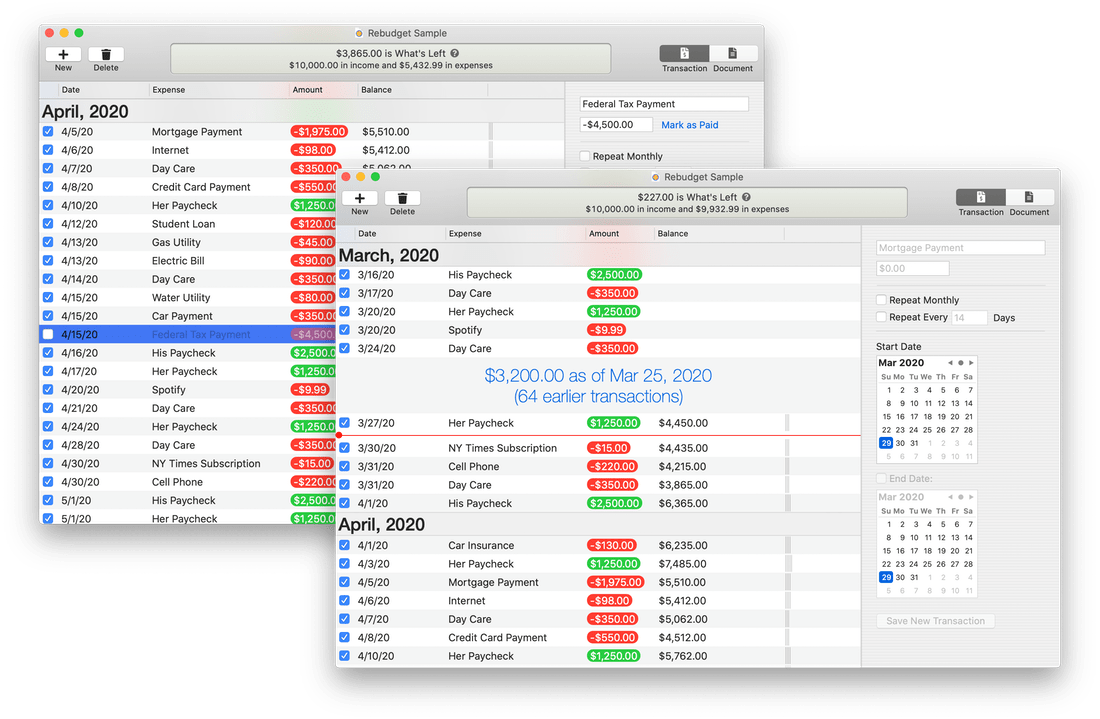Select the Transaction view icon in the background window toolbar
The image size is (1100, 719).
tap(684, 55)
